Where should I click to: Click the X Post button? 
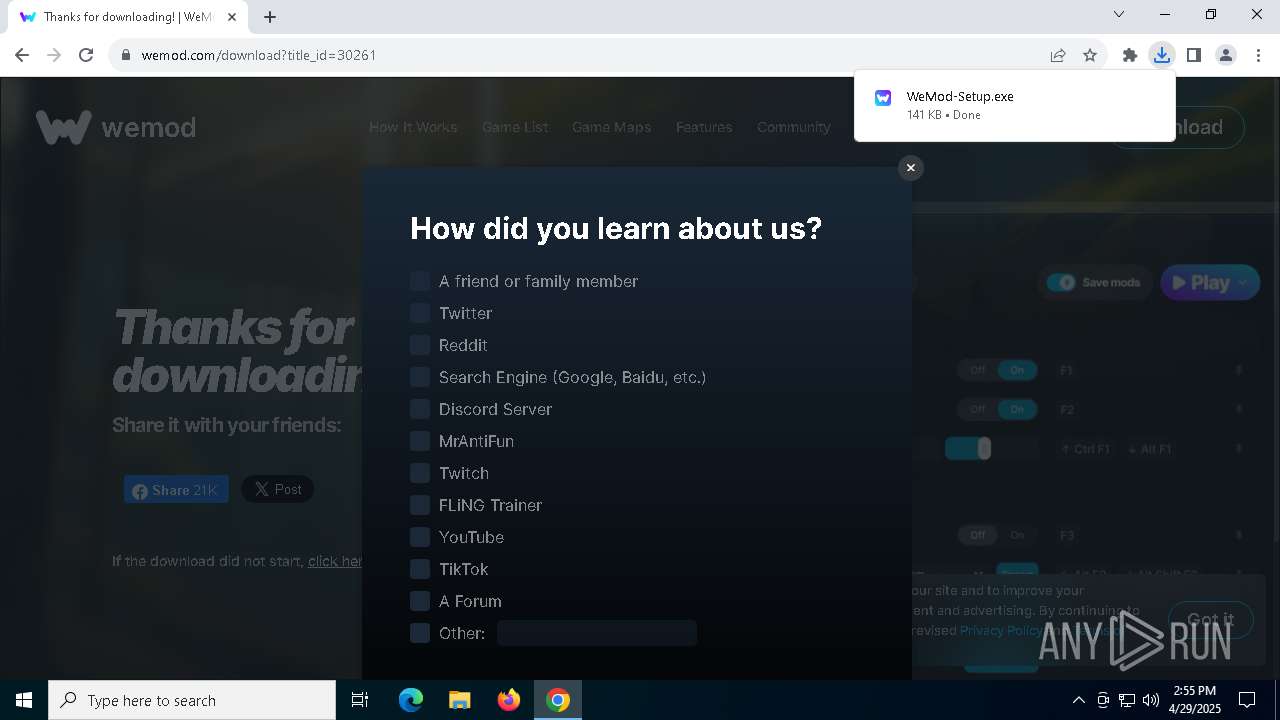coord(278,489)
